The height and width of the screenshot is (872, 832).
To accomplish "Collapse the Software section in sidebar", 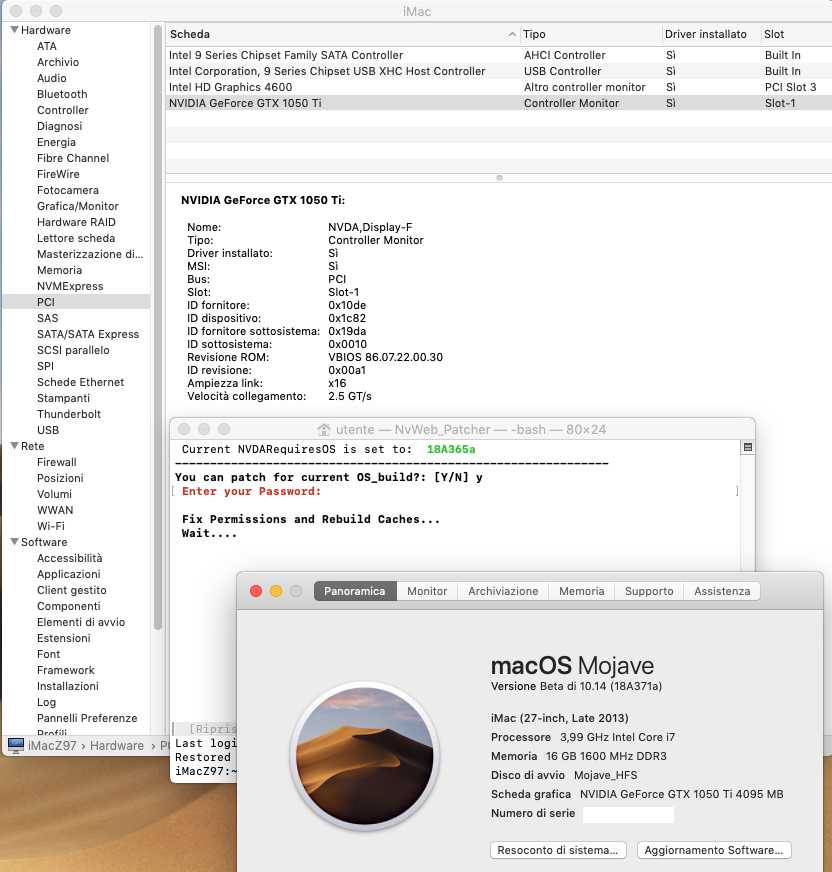I will 14,542.
